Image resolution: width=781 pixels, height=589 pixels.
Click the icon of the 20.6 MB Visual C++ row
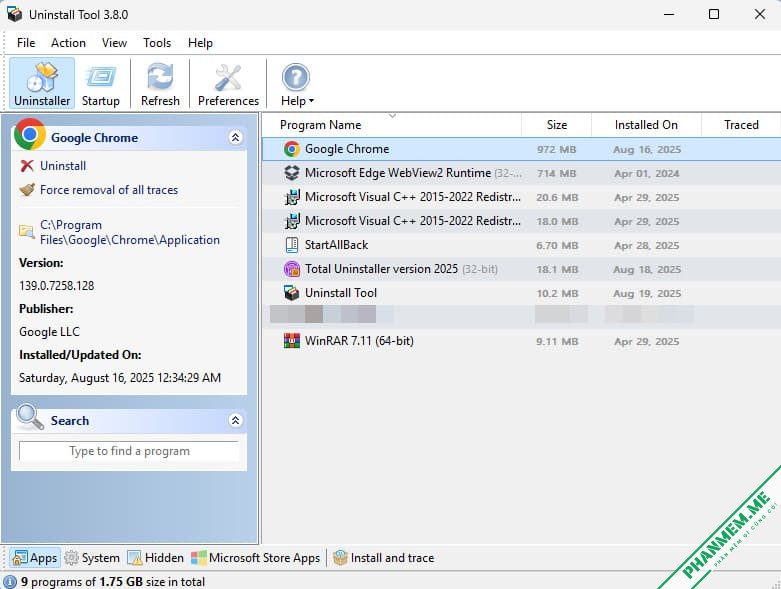click(x=292, y=197)
